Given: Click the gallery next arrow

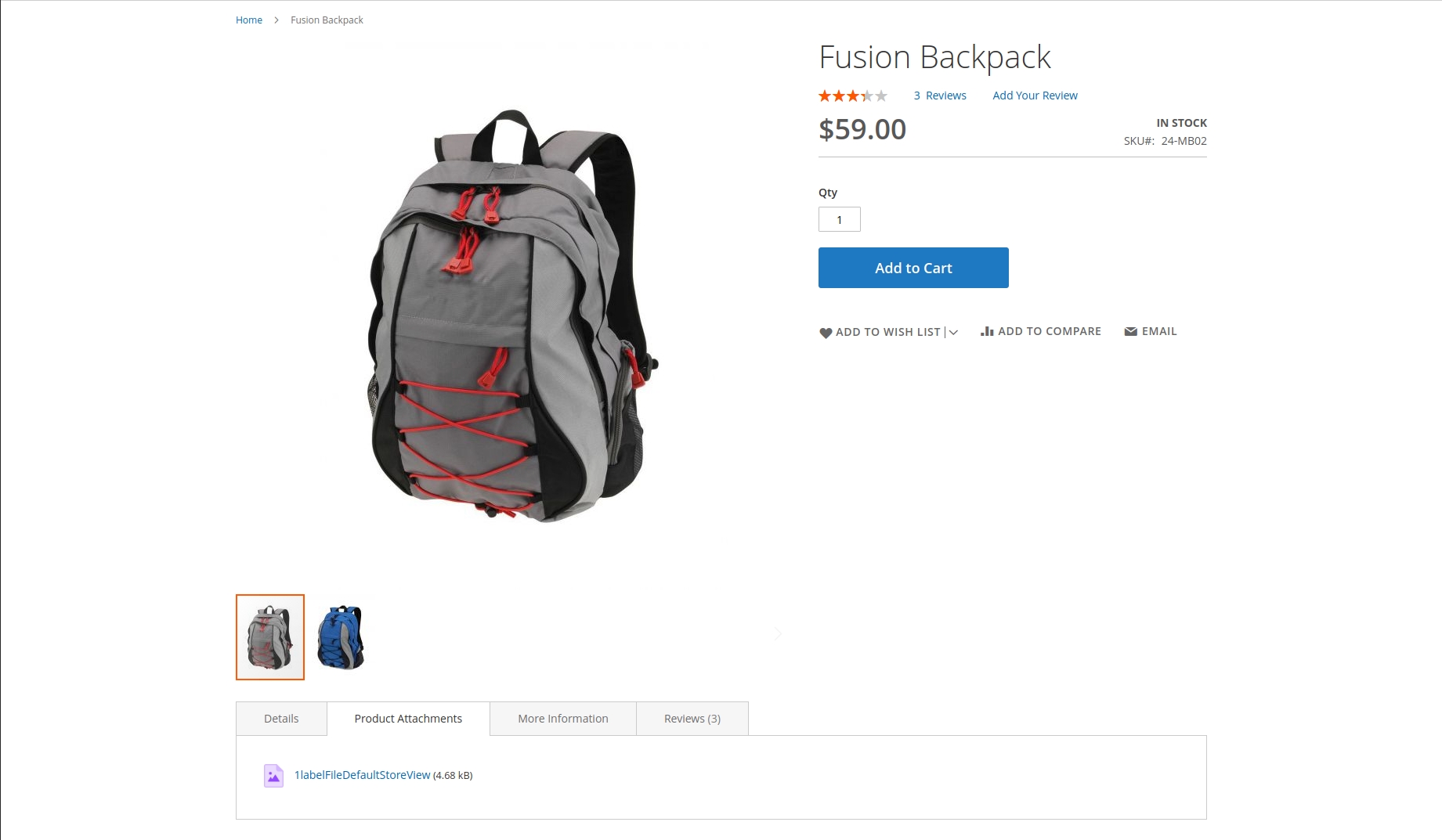Looking at the screenshot, I should (778, 633).
